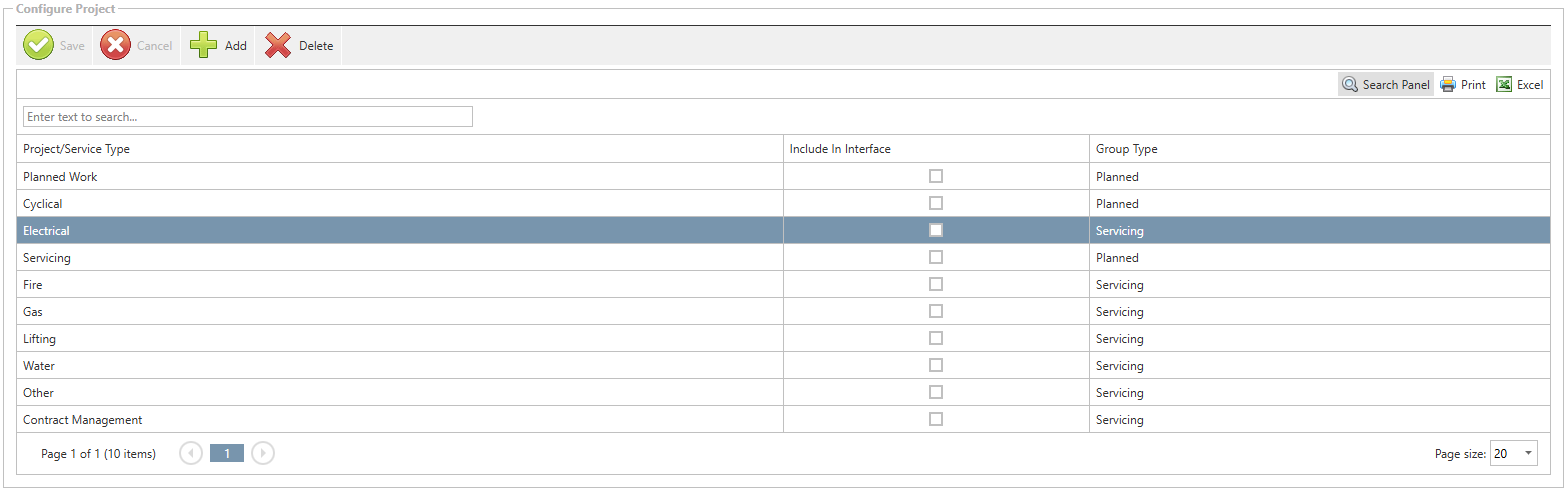Viewport: 1567px width, 491px height.
Task: Click page number 1 button
Action: tap(227, 453)
